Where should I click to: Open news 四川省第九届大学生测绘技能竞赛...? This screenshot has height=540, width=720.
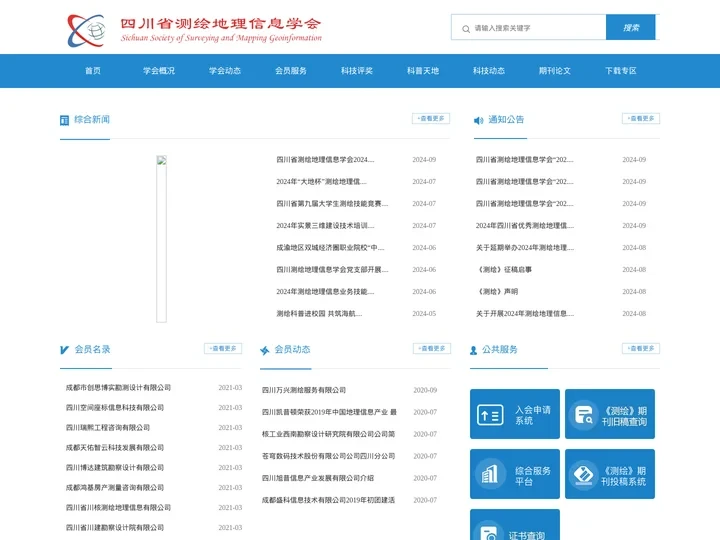click(332, 204)
